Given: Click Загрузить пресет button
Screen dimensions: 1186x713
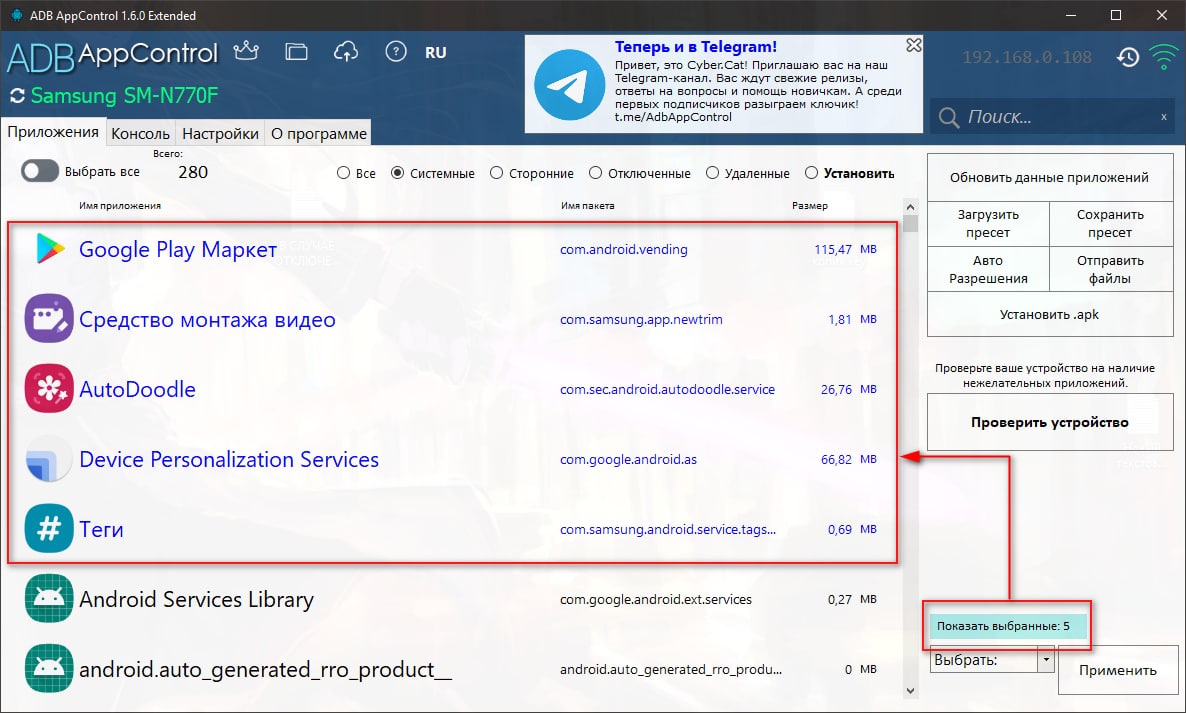Looking at the screenshot, I should [988, 224].
